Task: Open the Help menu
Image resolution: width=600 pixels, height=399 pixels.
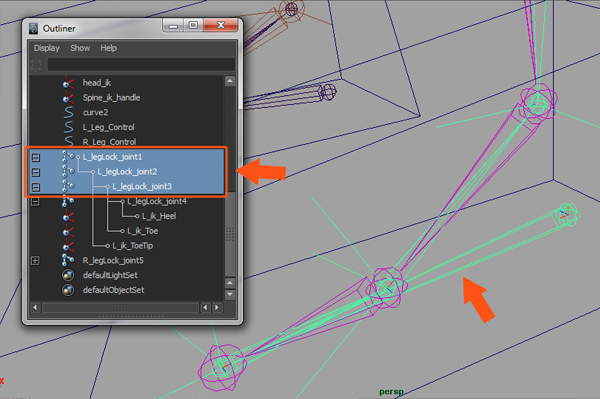Action: [109, 48]
